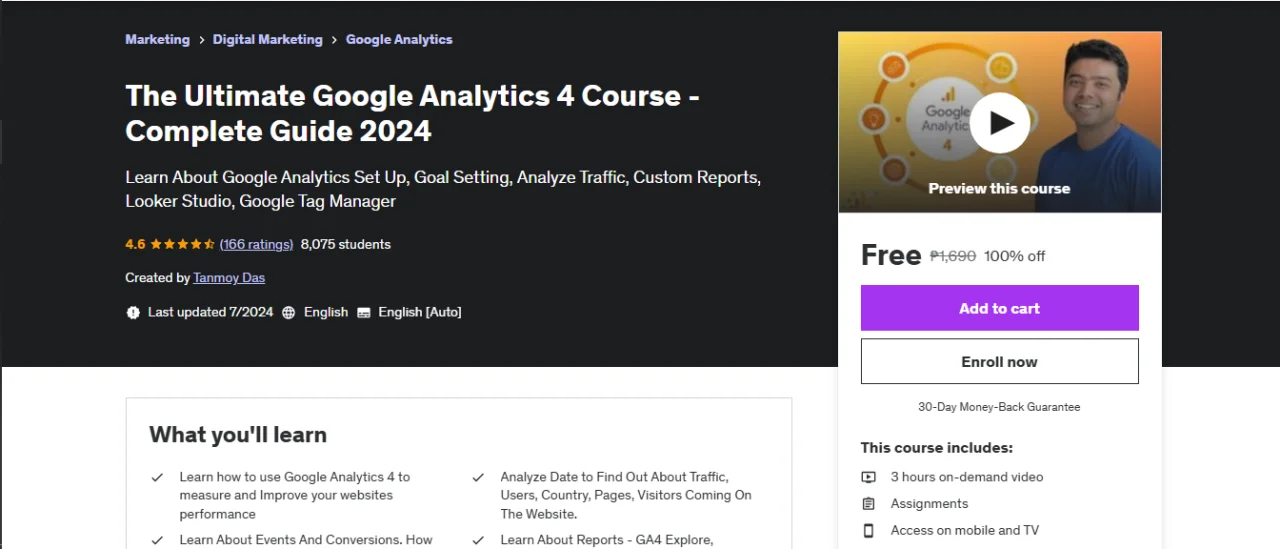Visit instructor Tanmoy Das profile
The width and height of the screenshot is (1280, 549).
(229, 278)
